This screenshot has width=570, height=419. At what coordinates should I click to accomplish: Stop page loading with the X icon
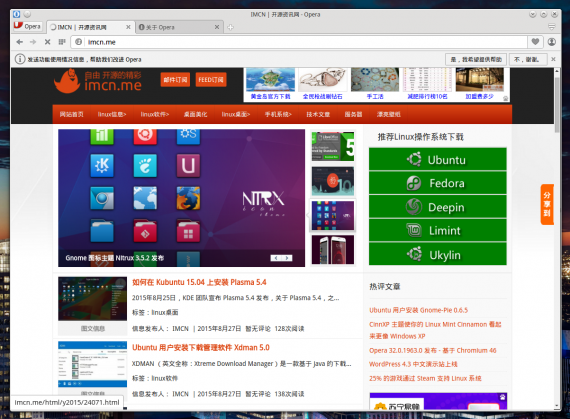[47, 42]
